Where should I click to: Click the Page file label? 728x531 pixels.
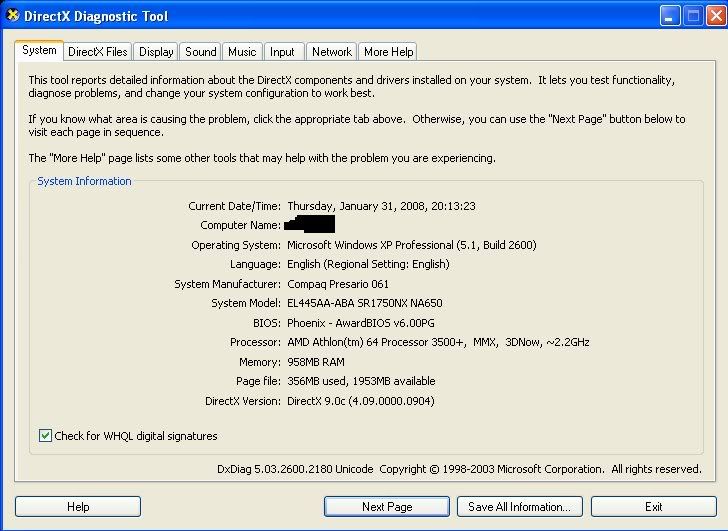pyautogui.click(x=258, y=381)
